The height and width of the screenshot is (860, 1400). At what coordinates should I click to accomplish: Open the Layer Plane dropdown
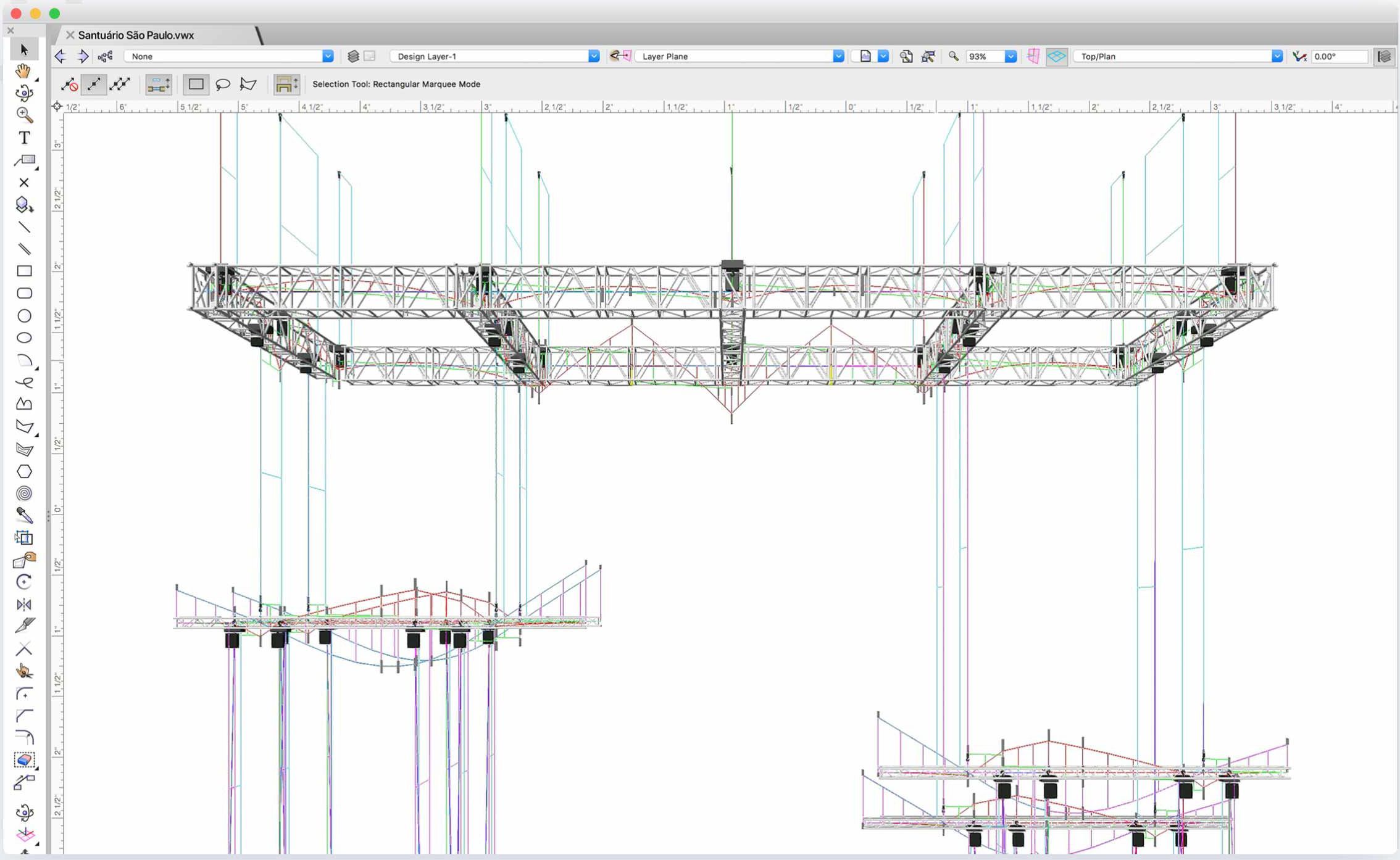point(740,56)
